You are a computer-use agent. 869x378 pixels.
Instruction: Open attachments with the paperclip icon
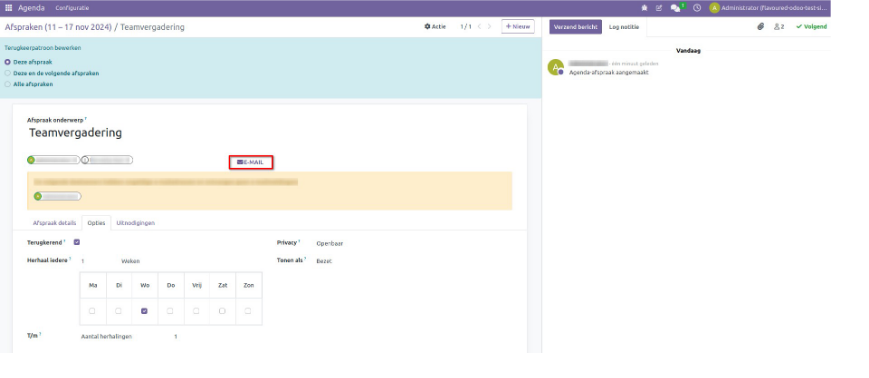click(761, 27)
